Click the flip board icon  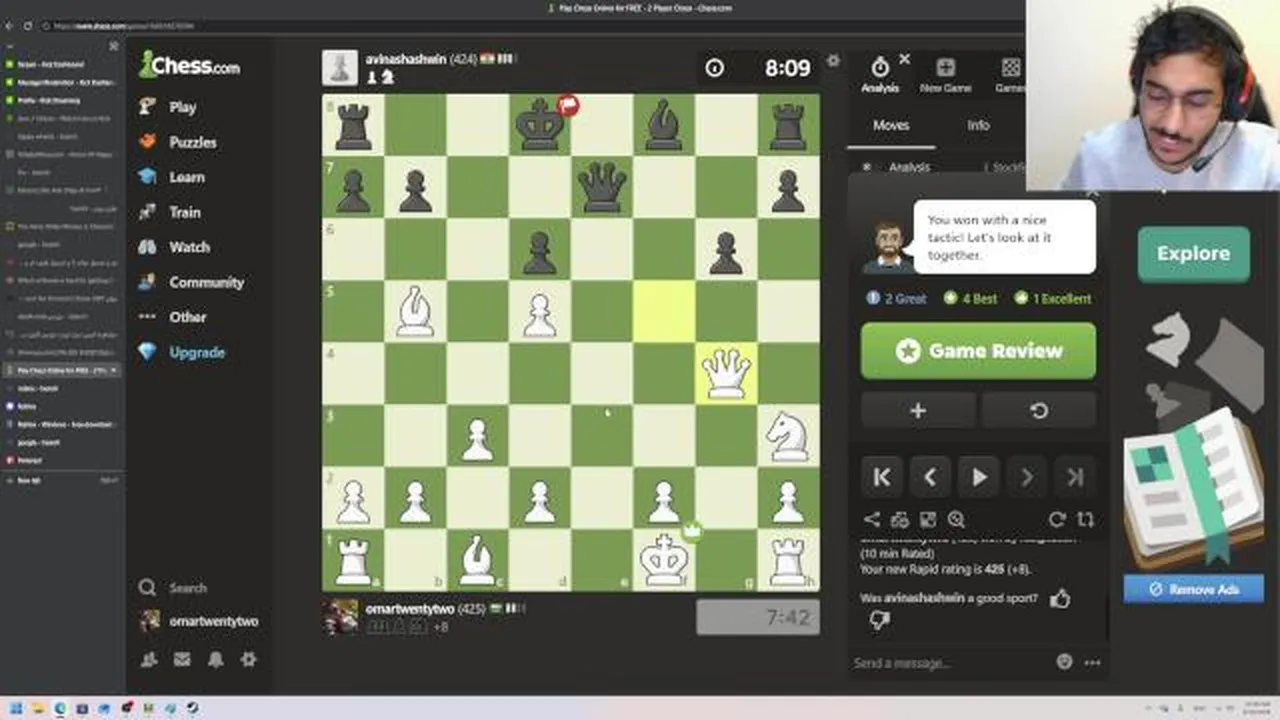click(1085, 519)
